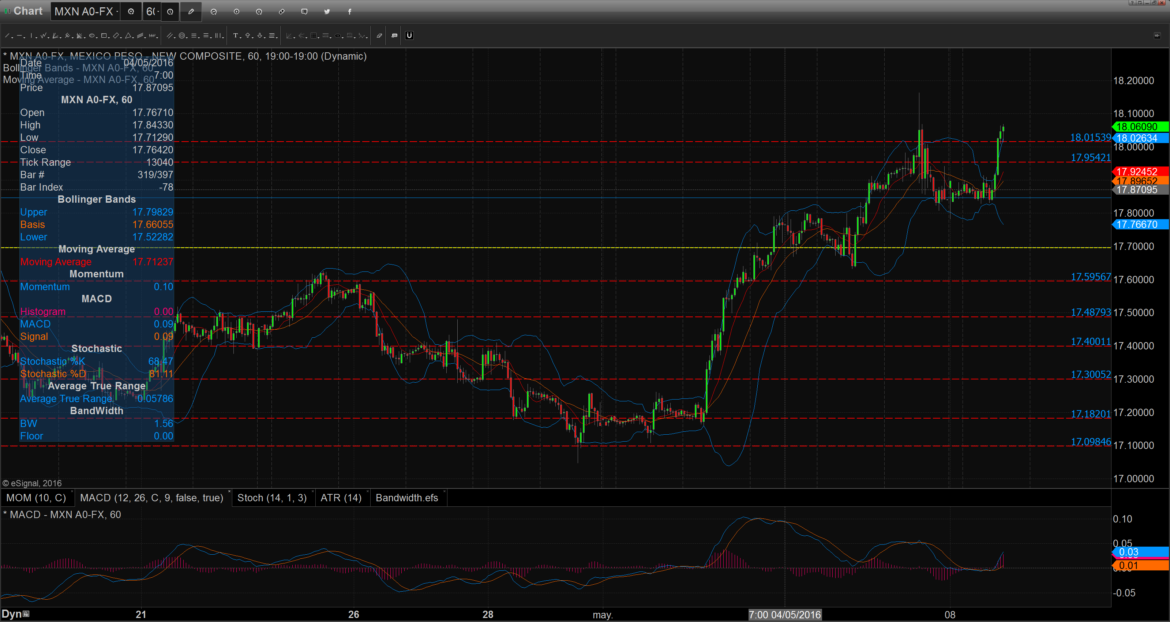Screen dimensions: 1170x622
Task: Click the 17.18201 level label
Action: coord(1091,414)
